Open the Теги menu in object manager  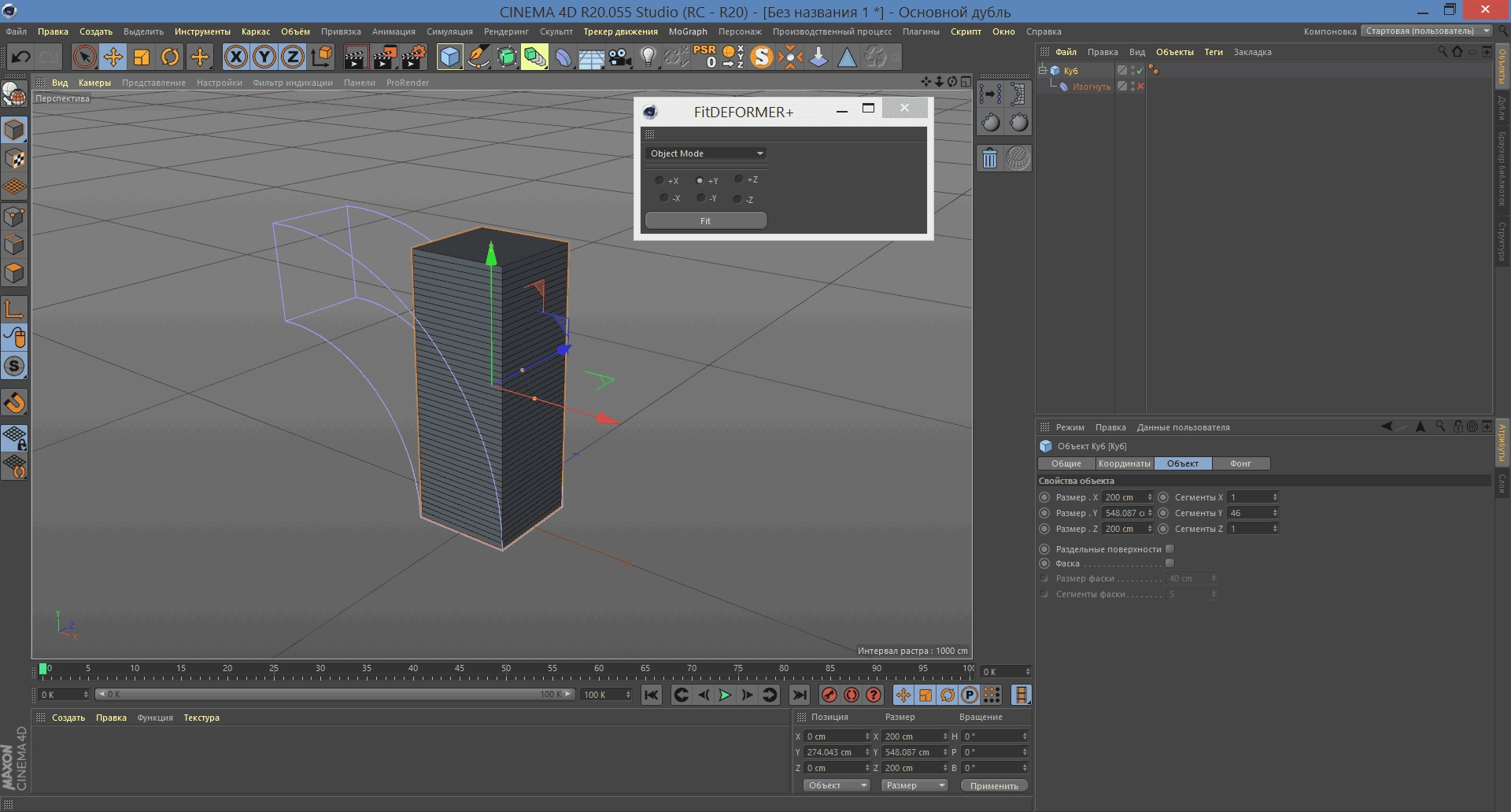click(1214, 52)
